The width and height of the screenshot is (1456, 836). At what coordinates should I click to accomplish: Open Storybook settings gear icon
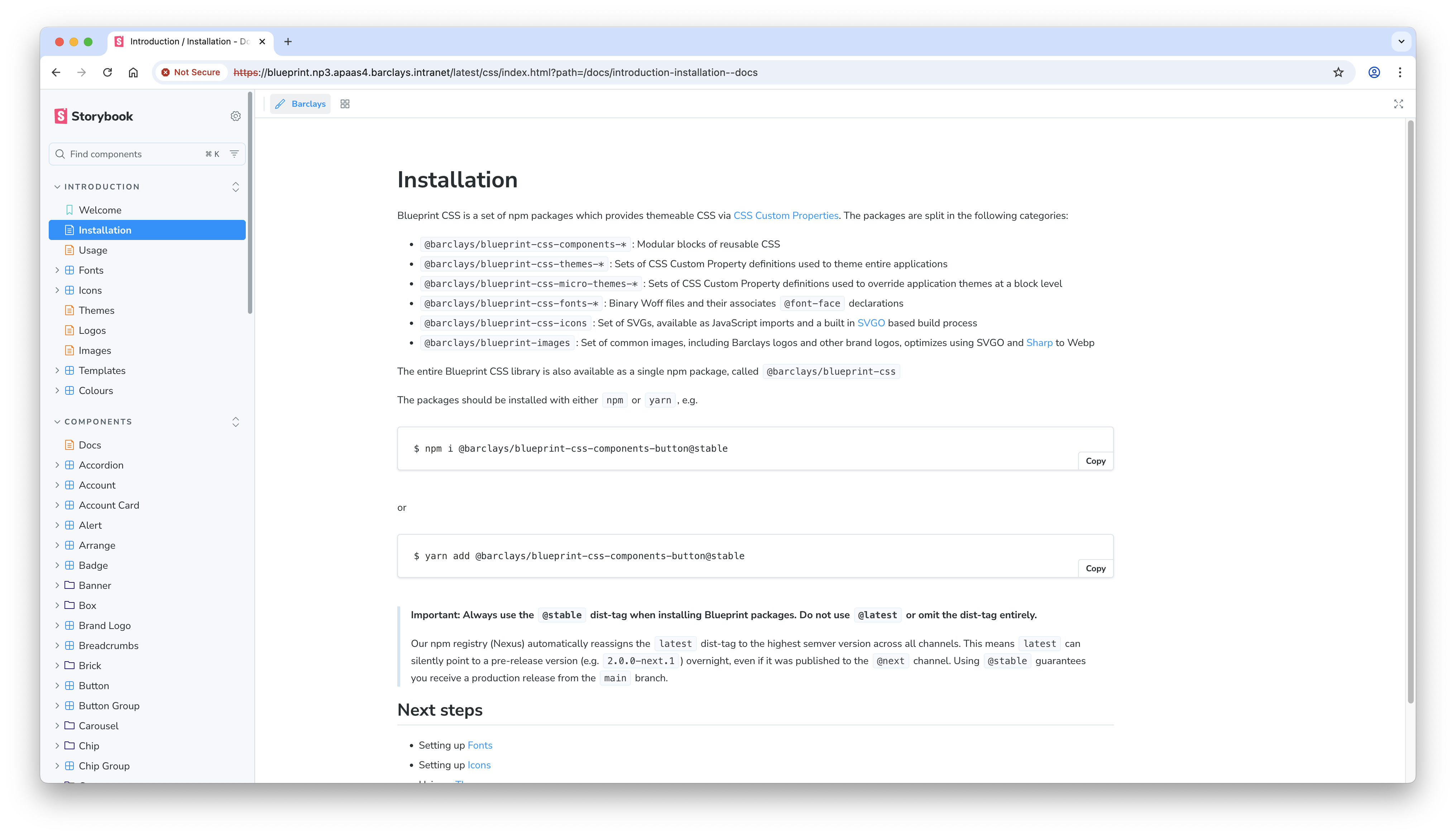click(235, 116)
